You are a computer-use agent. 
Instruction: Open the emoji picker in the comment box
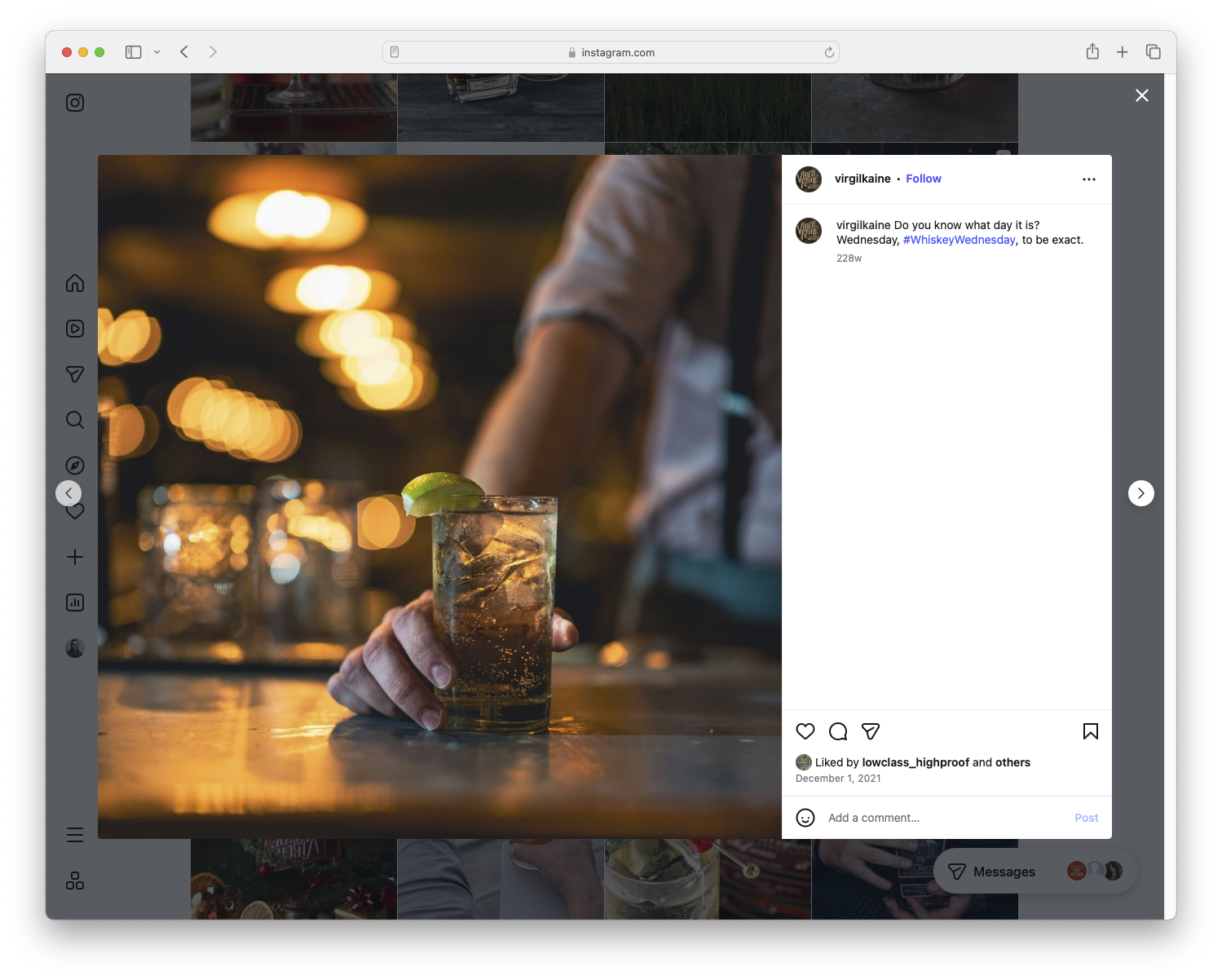tap(805, 817)
